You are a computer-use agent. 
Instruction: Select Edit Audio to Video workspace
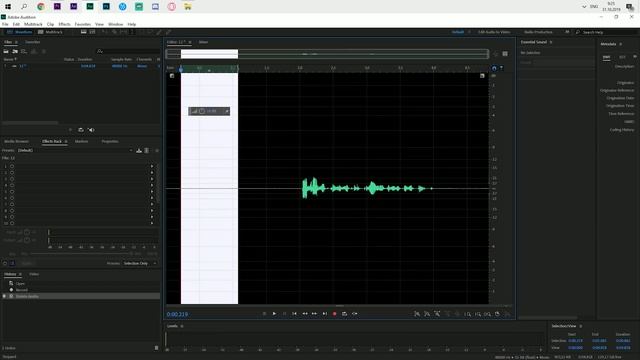coord(494,32)
